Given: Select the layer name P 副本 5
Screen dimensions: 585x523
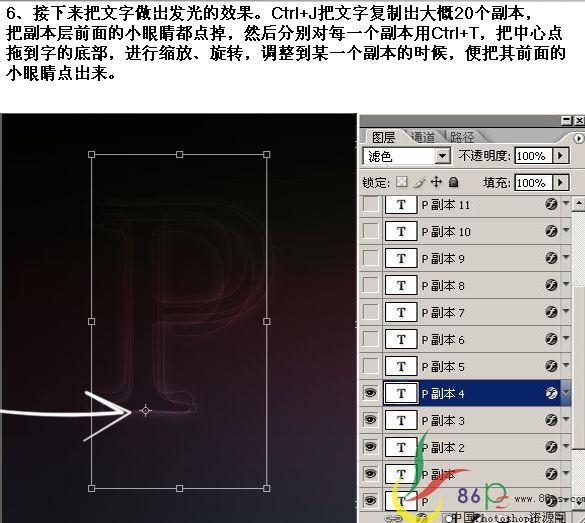Looking at the screenshot, I should 443,367.
